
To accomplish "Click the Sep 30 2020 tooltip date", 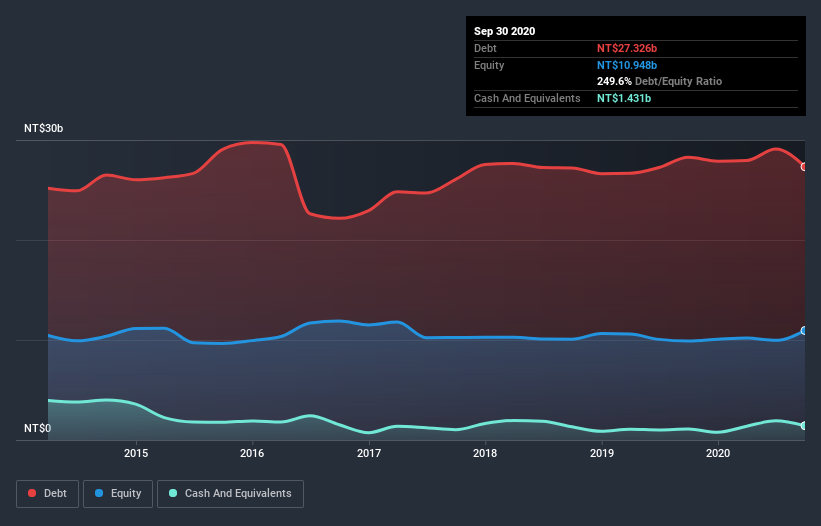I will (504, 31).
